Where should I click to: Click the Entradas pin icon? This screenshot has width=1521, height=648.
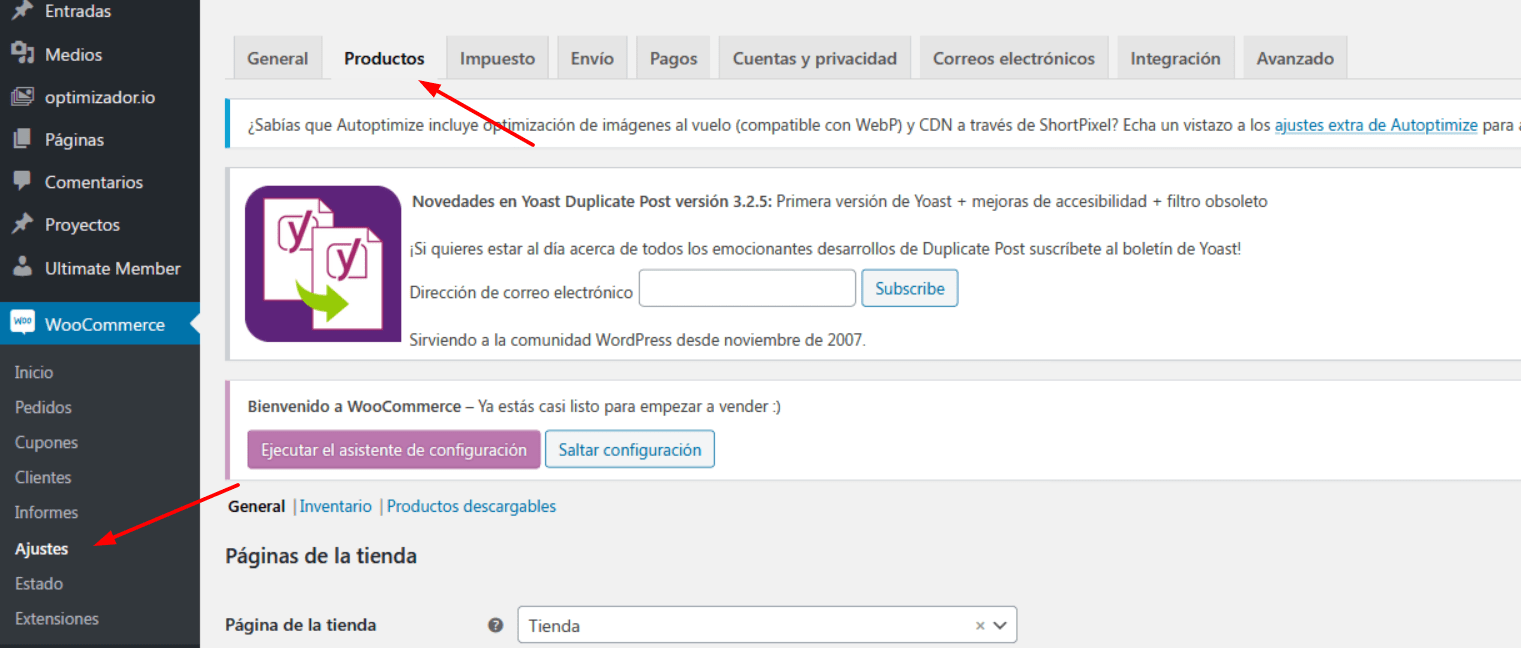(x=22, y=11)
